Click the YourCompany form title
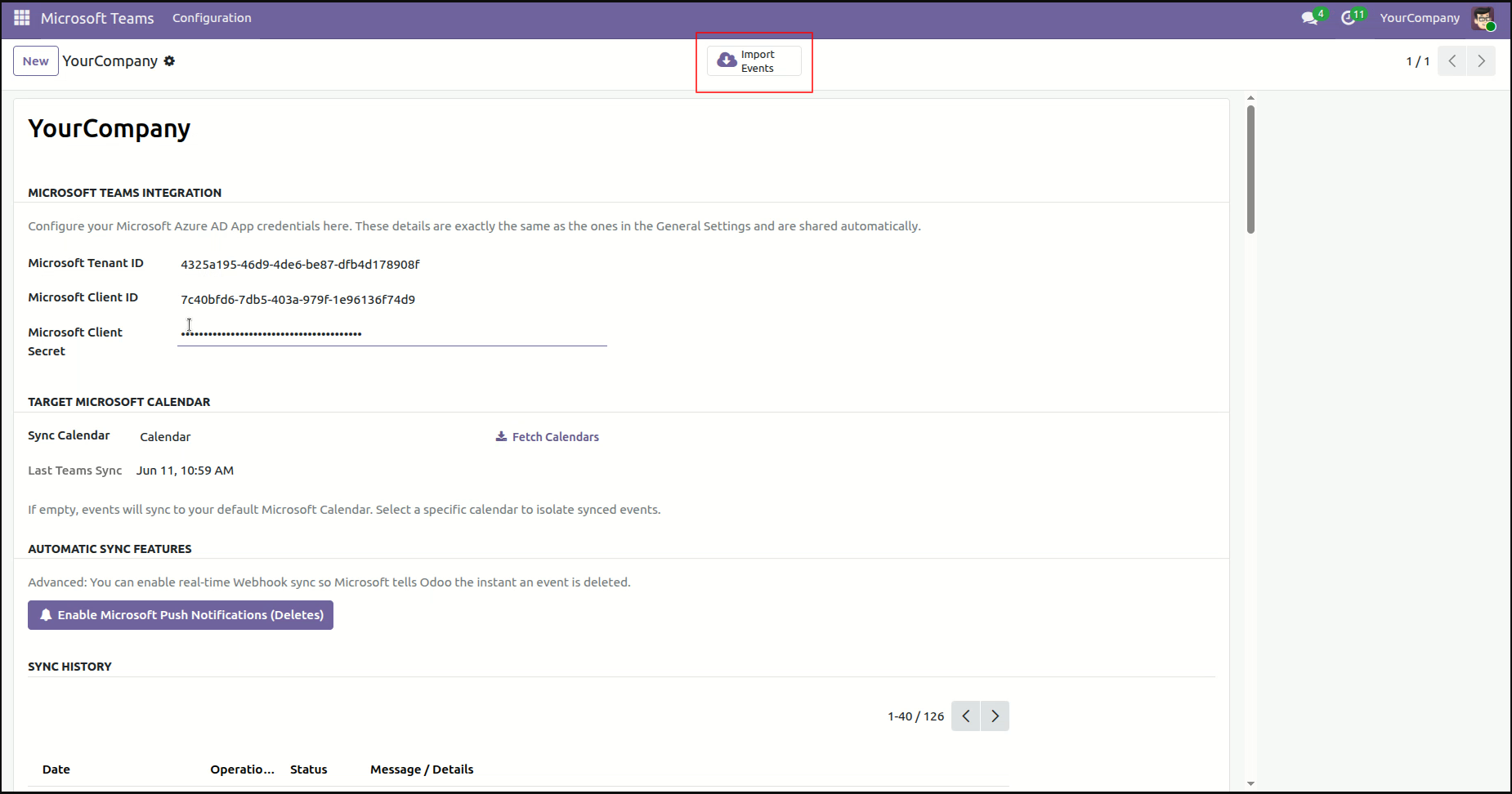The height and width of the screenshot is (794, 1512). pyautogui.click(x=110, y=129)
